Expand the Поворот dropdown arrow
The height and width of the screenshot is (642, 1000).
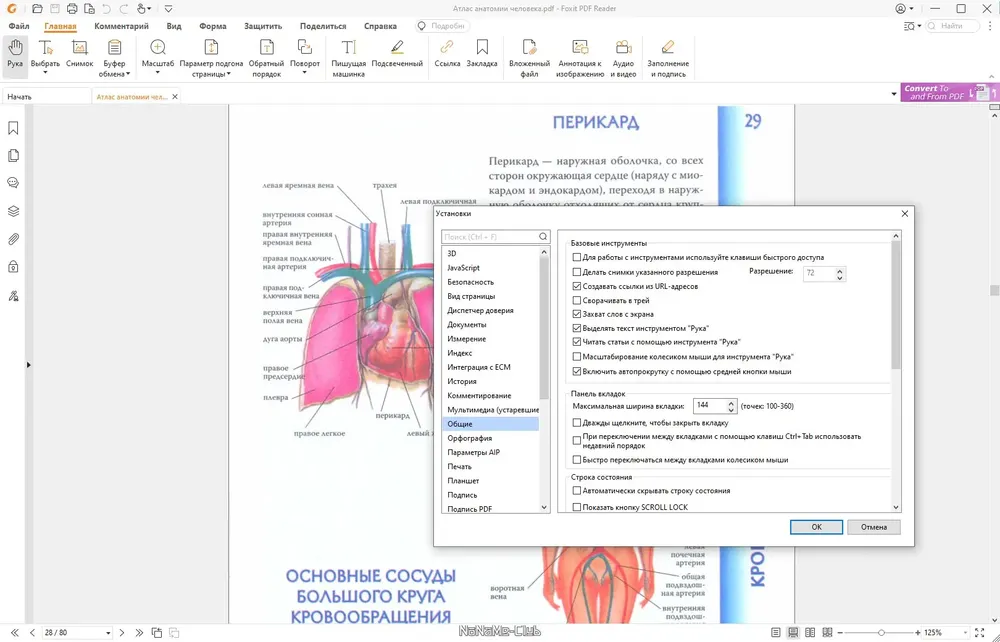point(305,73)
